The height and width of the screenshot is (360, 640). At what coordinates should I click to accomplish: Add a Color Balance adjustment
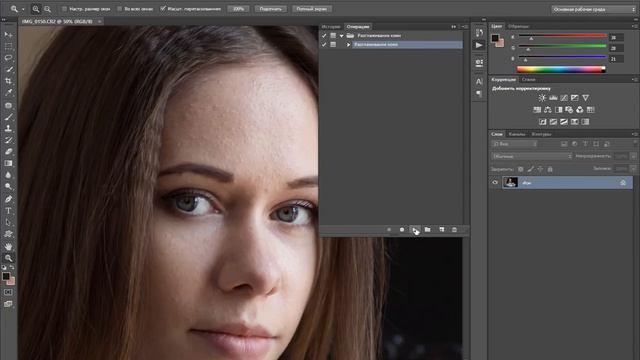pos(548,110)
